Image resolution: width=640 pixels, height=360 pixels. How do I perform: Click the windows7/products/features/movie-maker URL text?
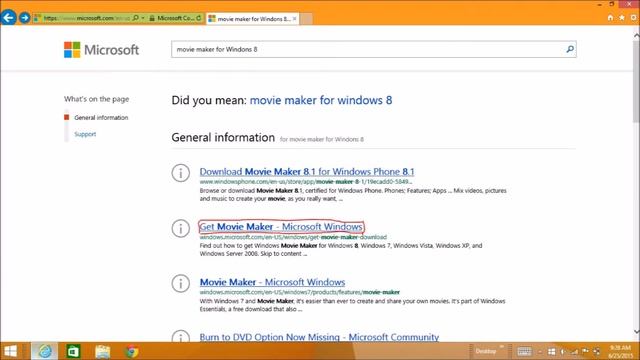[300, 292]
